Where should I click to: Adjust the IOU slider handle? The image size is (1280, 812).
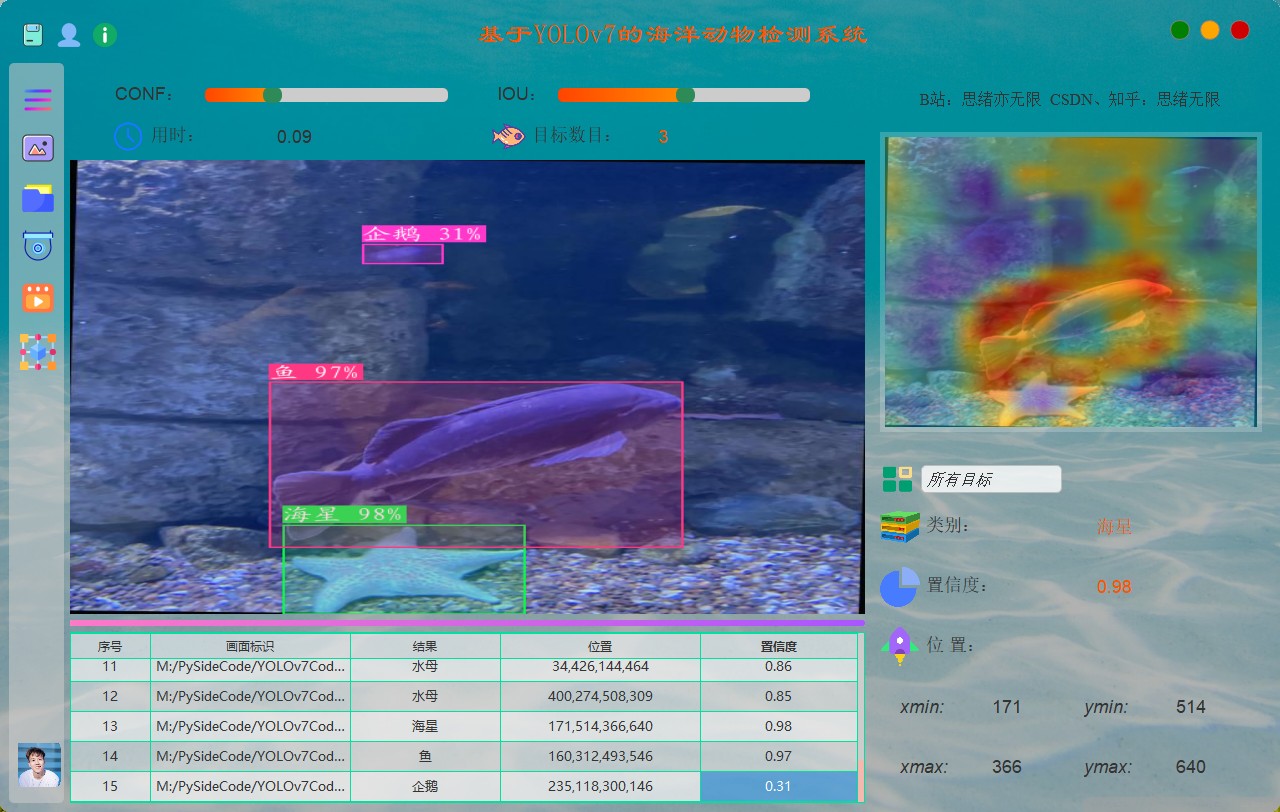click(685, 95)
